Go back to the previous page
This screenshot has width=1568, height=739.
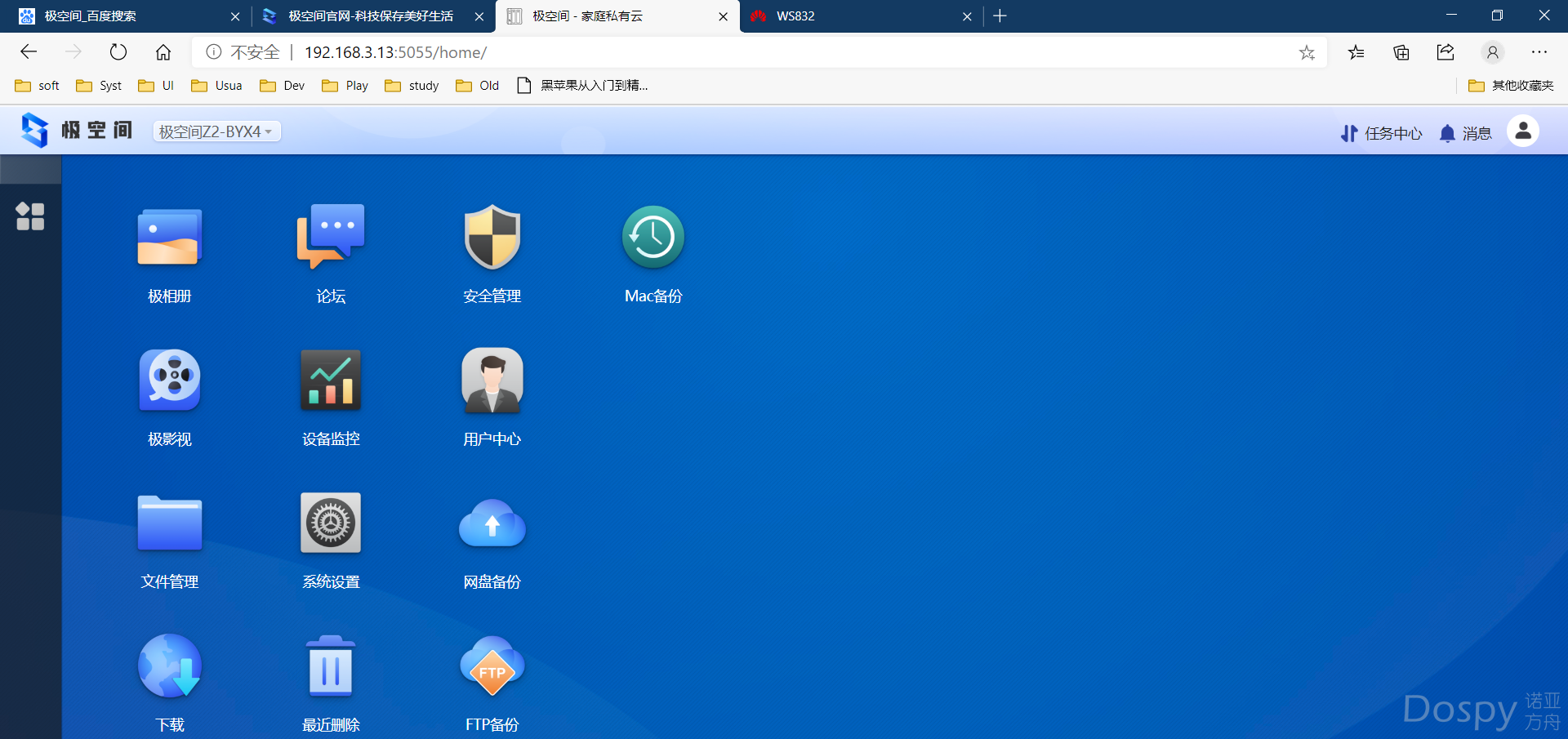click(x=29, y=52)
